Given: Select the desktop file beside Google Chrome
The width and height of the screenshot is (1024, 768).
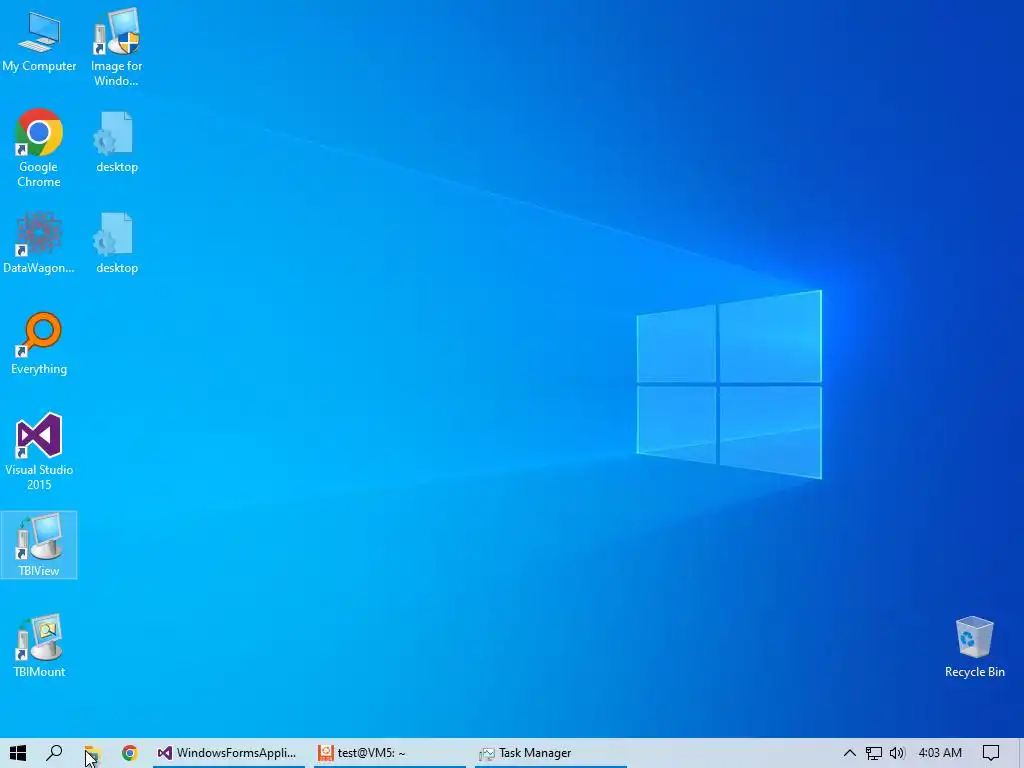Looking at the screenshot, I should coord(116,142).
